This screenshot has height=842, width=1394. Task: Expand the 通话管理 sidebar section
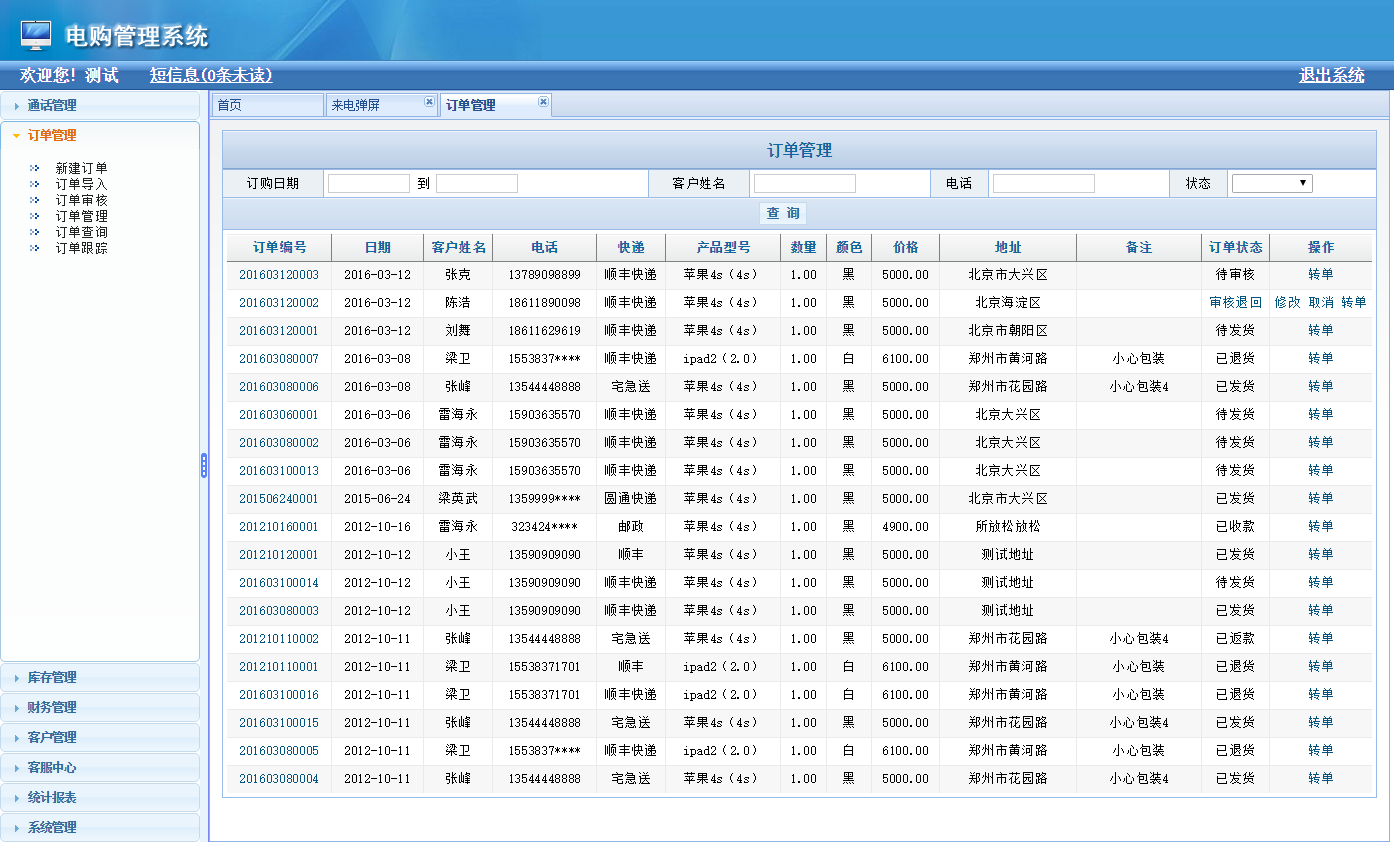pyautogui.click(x=100, y=105)
